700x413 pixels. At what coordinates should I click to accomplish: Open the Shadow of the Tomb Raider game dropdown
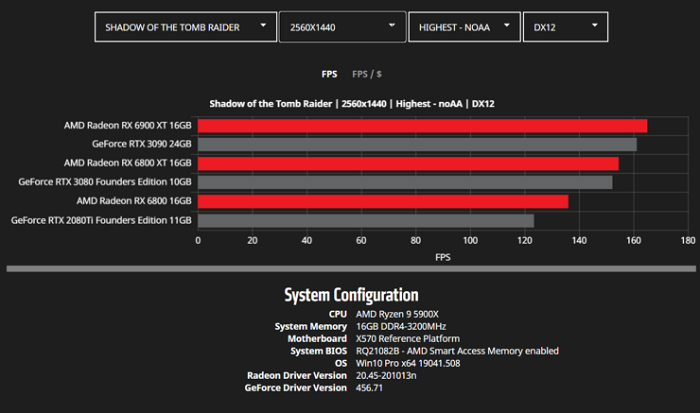(185, 27)
